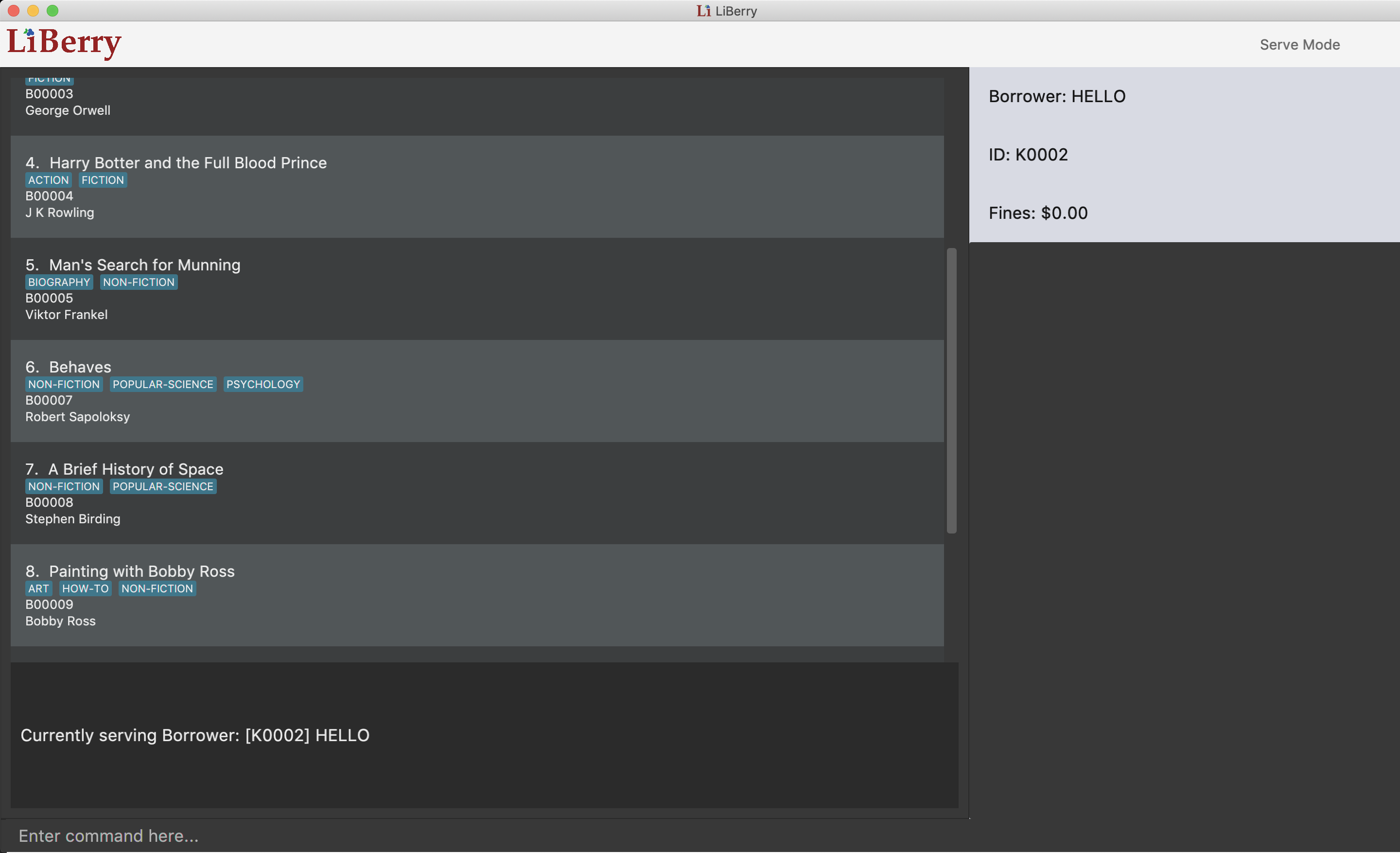Click the PSYCHOLOGY tag on Behaves
This screenshot has height=853, width=1400.
click(262, 385)
